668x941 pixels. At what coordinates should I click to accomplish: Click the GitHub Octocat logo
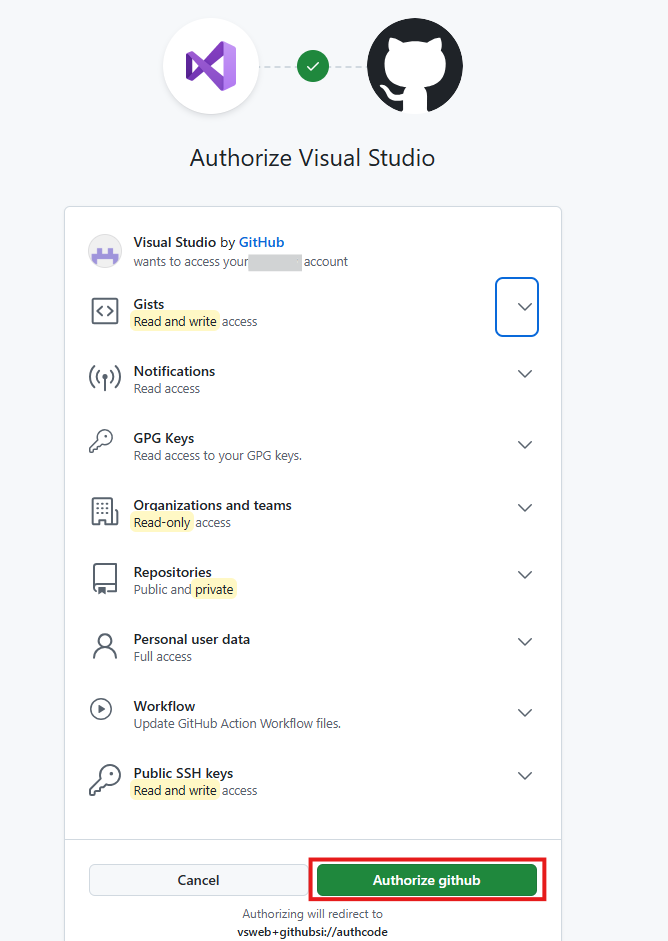[x=414, y=67]
